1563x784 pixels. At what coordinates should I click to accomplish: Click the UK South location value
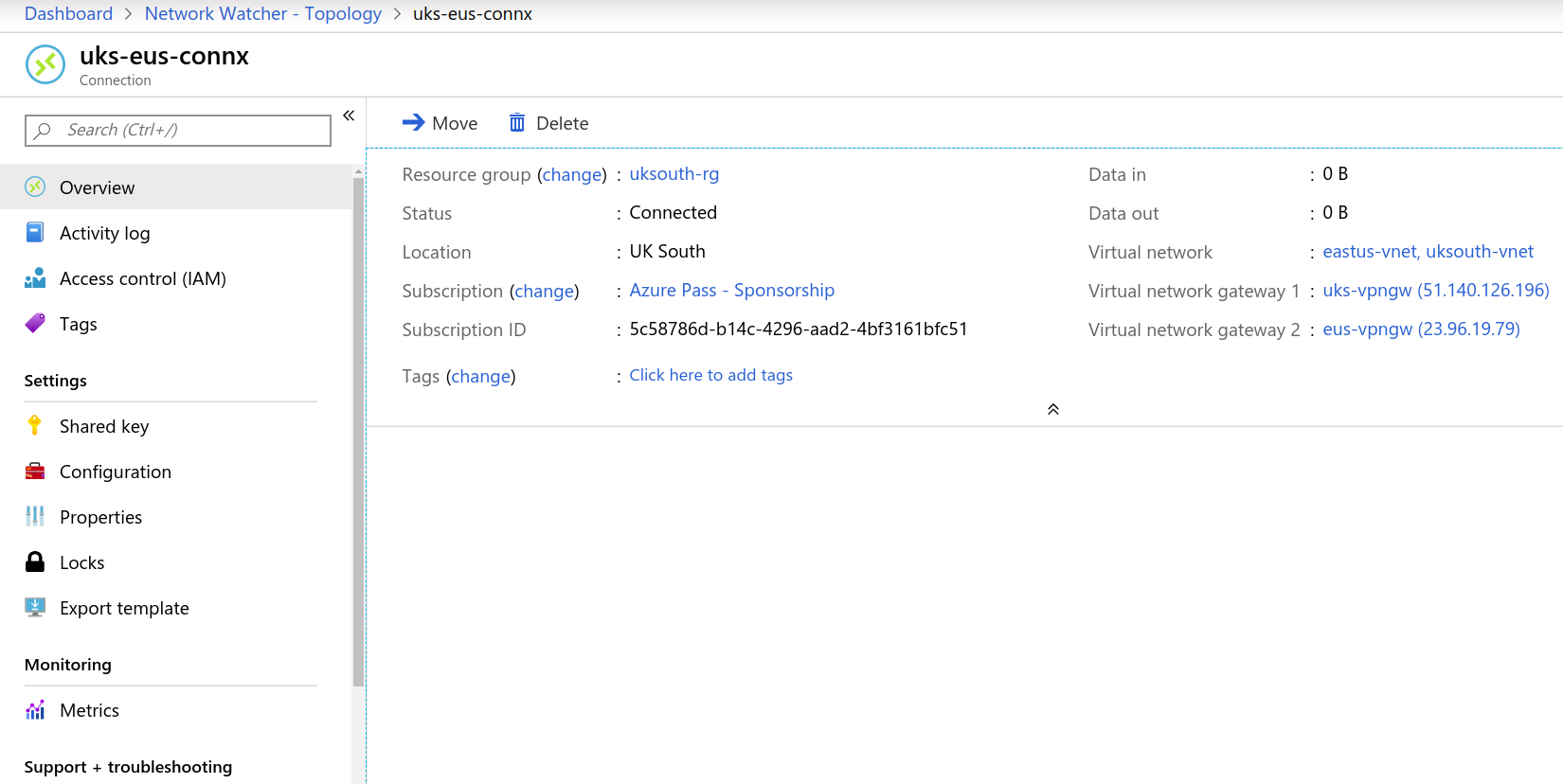click(668, 251)
